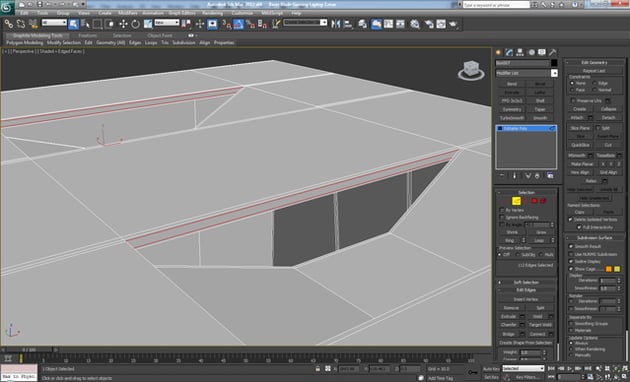Open the reference coordinate system dropdown
The image size is (630, 382).
(167, 23)
